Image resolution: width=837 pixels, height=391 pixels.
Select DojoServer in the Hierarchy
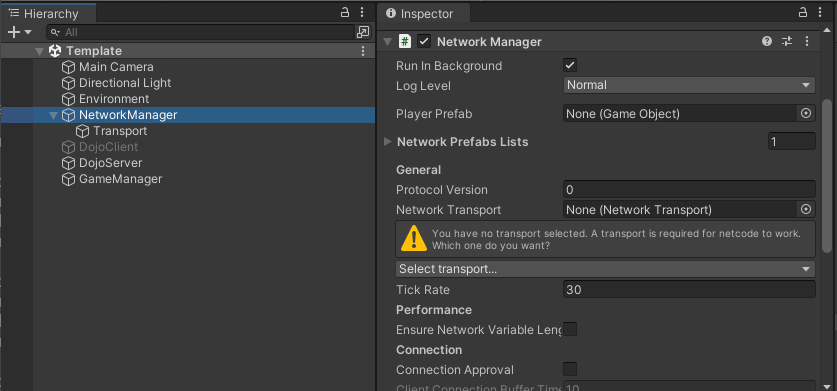[x=110, y=163]
